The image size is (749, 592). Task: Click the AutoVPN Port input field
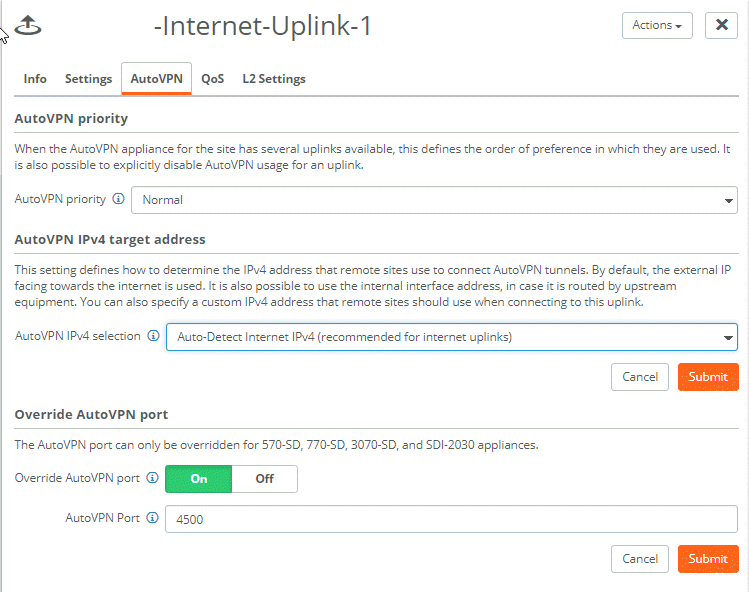(x=451, y=519)
